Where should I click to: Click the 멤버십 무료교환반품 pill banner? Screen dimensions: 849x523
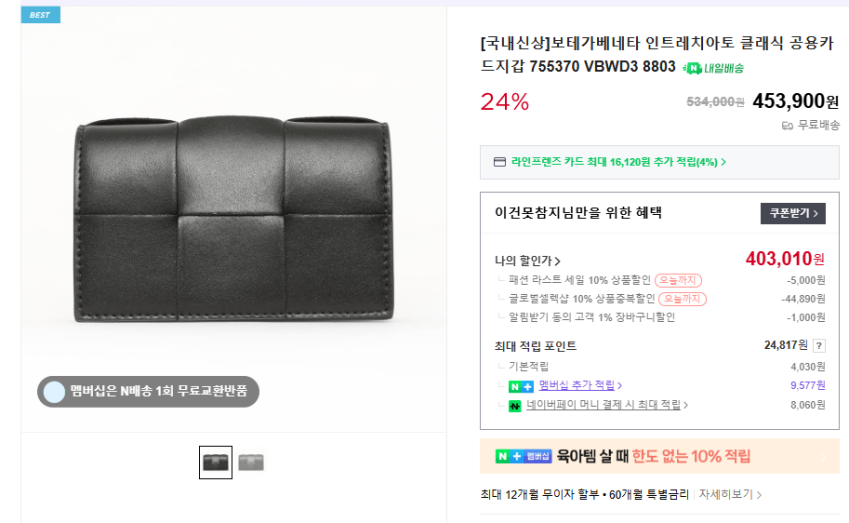(x=148, y=391)
